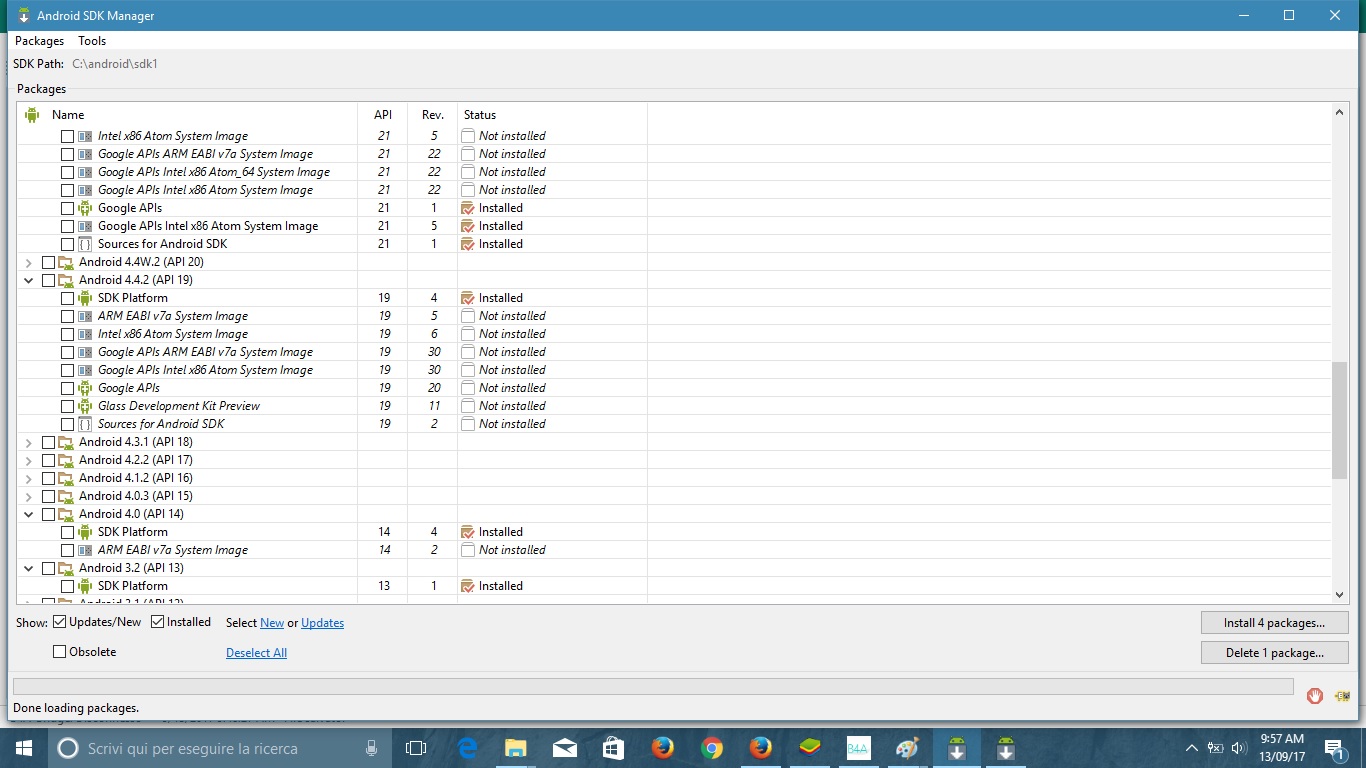Click the taskbar volume icon
The width and height of the screenshot is (1366, 768).
point(1240,748)
